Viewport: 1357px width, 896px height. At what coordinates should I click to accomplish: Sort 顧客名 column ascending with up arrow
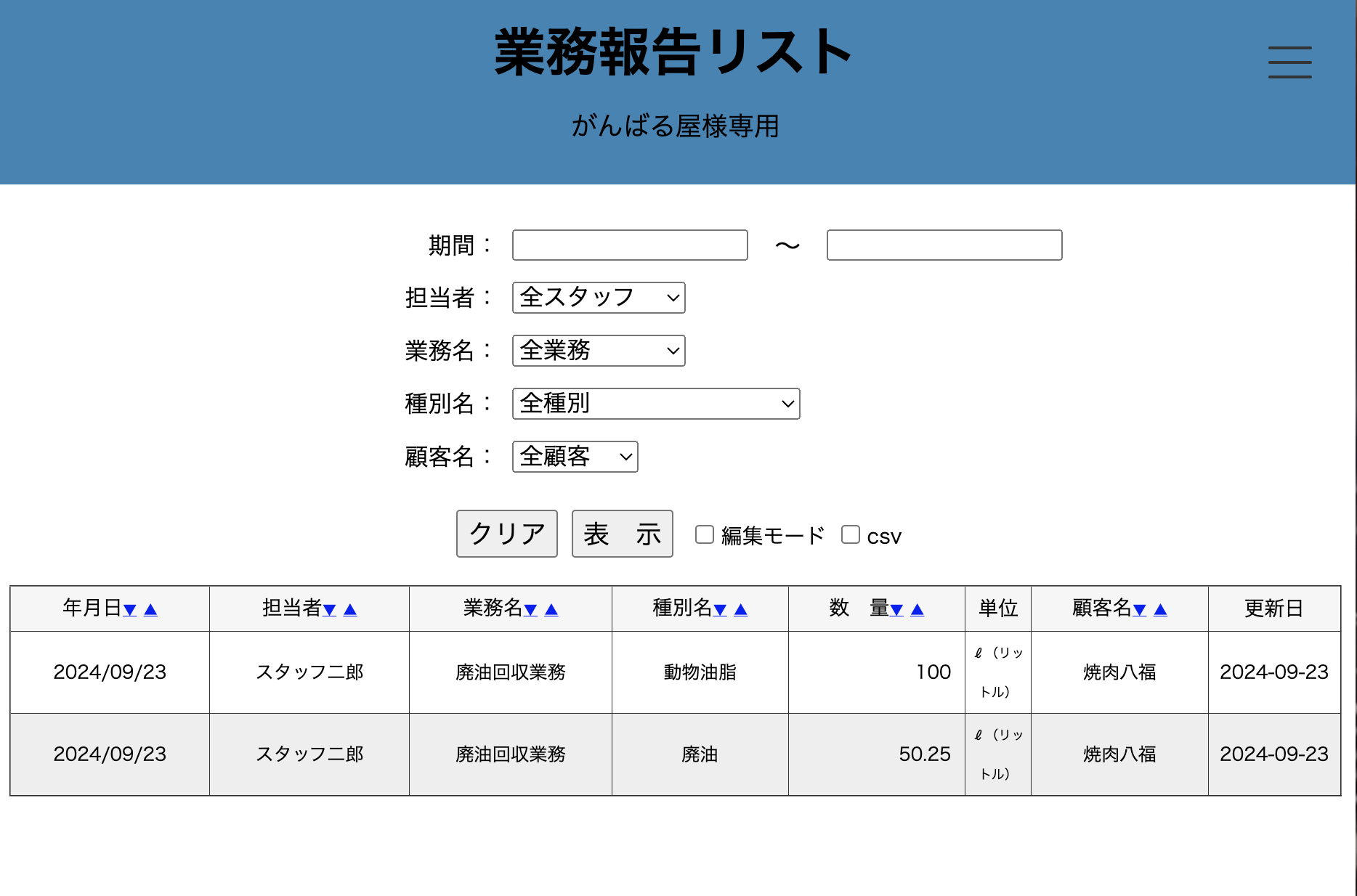point(1161,610)
